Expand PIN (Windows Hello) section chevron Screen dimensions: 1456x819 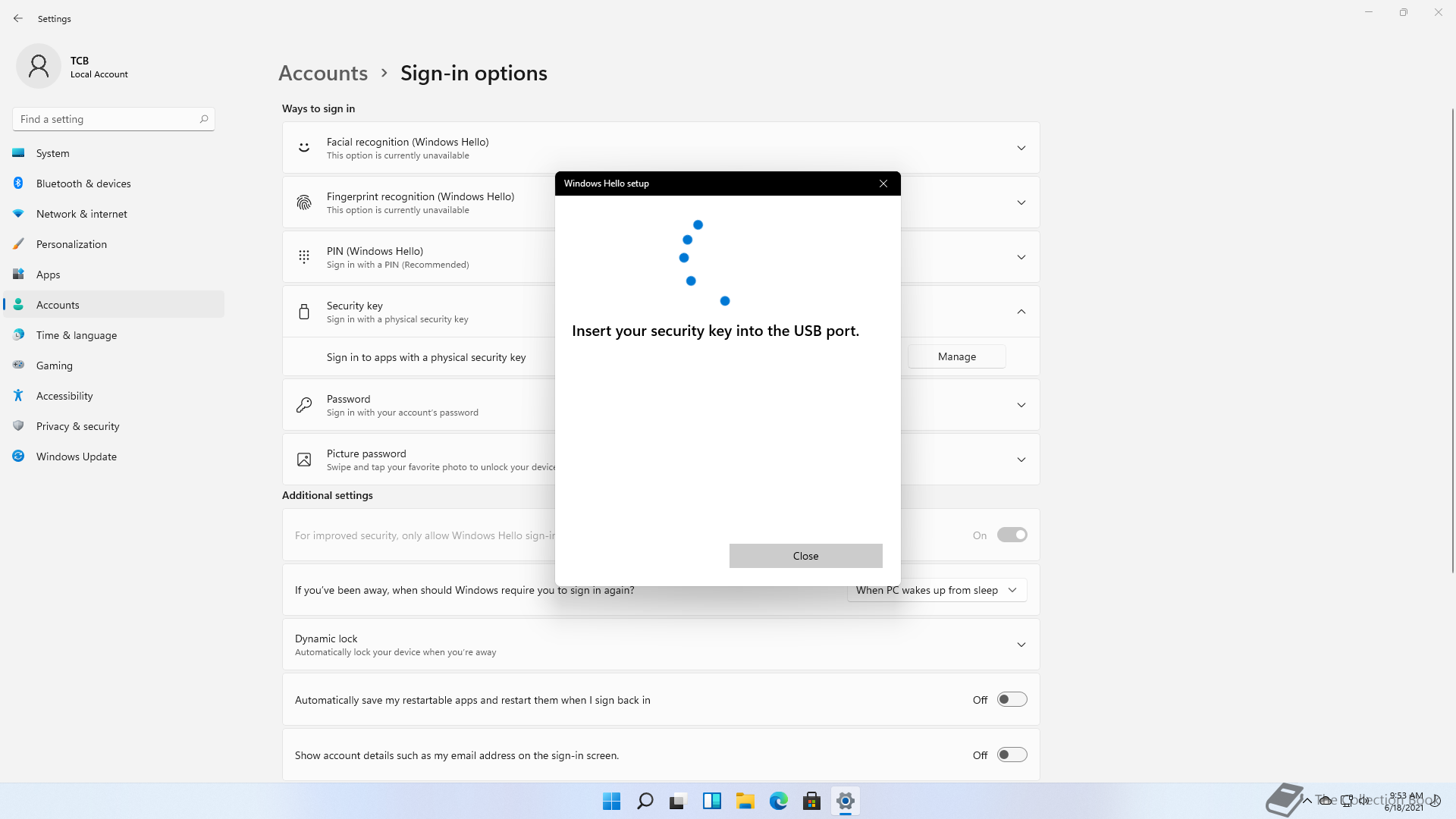pos(1021,257)
